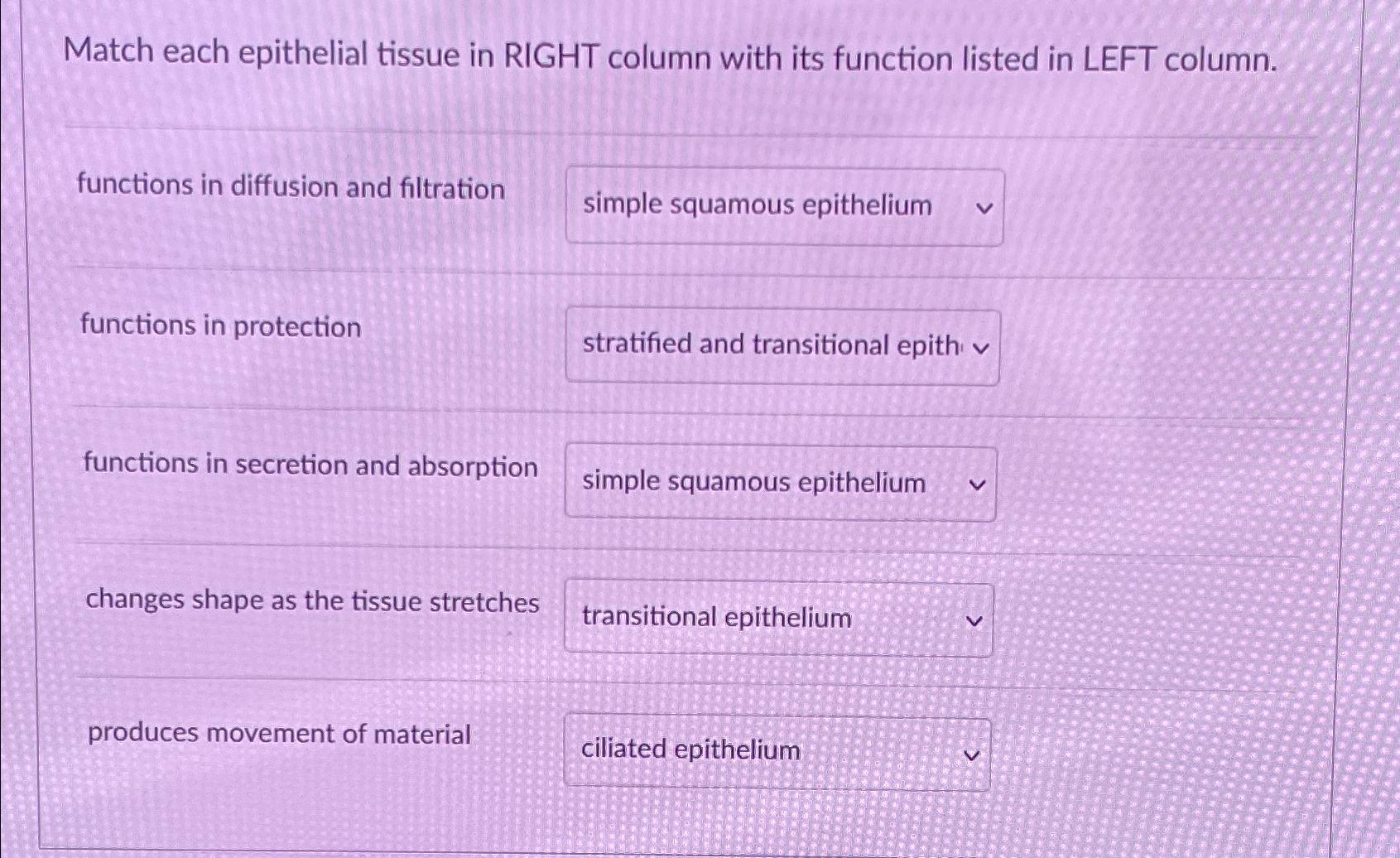Click the chevron beside stratified and transitional epith

[x=980, y=348]
